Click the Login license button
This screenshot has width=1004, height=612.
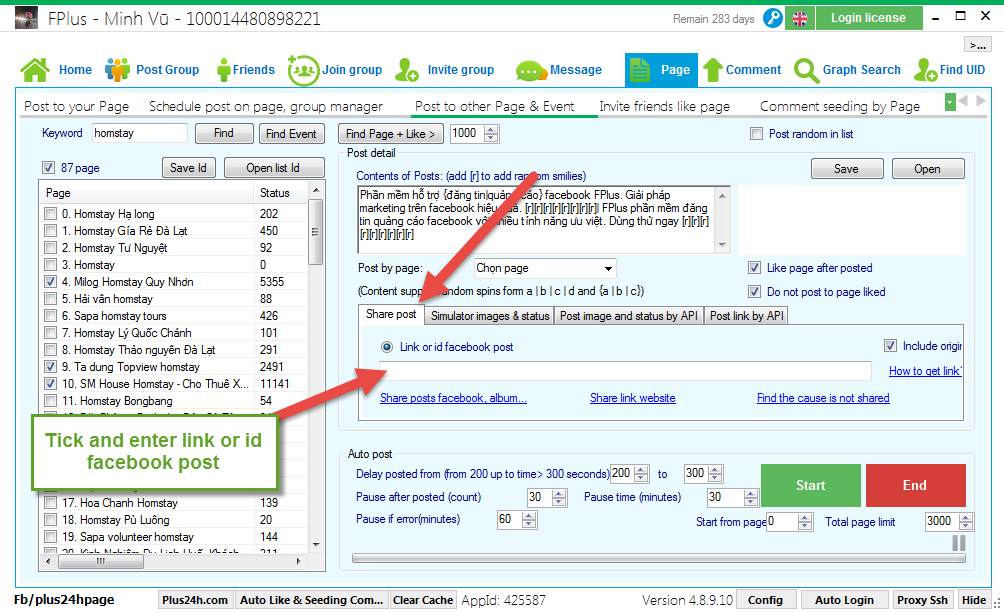click(869, 18)
